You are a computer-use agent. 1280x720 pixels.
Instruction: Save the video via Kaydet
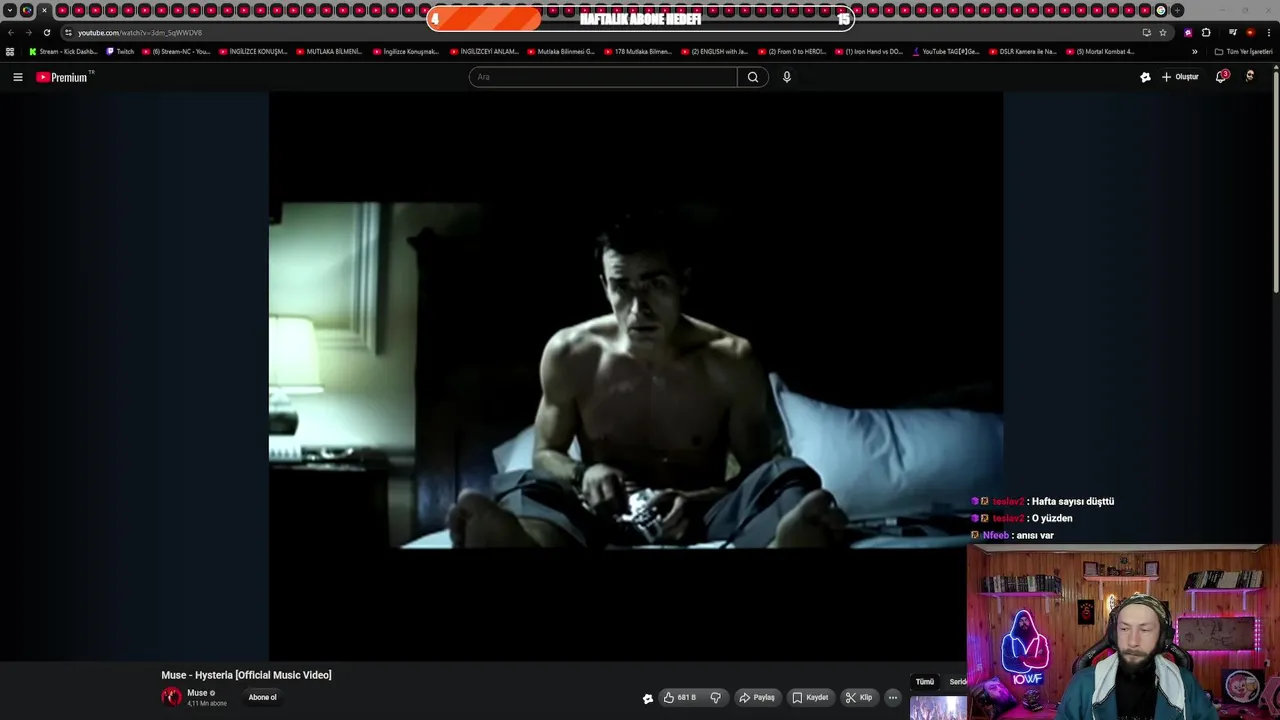coord(810,697)
